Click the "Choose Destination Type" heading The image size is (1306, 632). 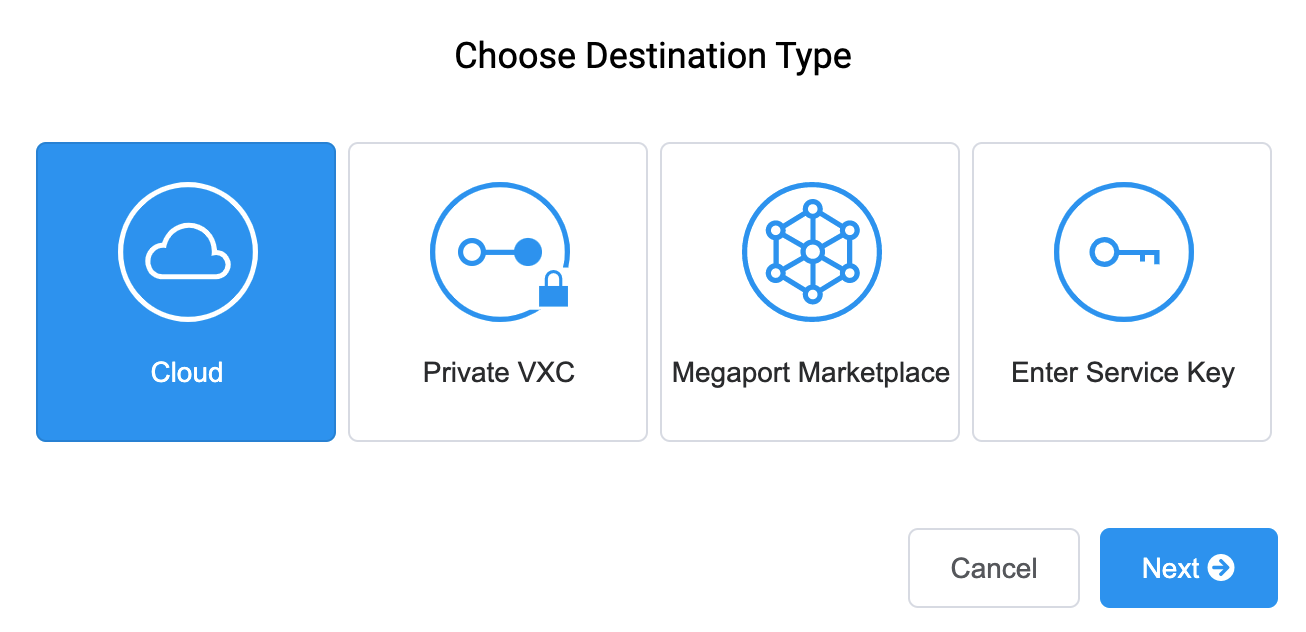(653, 56)
